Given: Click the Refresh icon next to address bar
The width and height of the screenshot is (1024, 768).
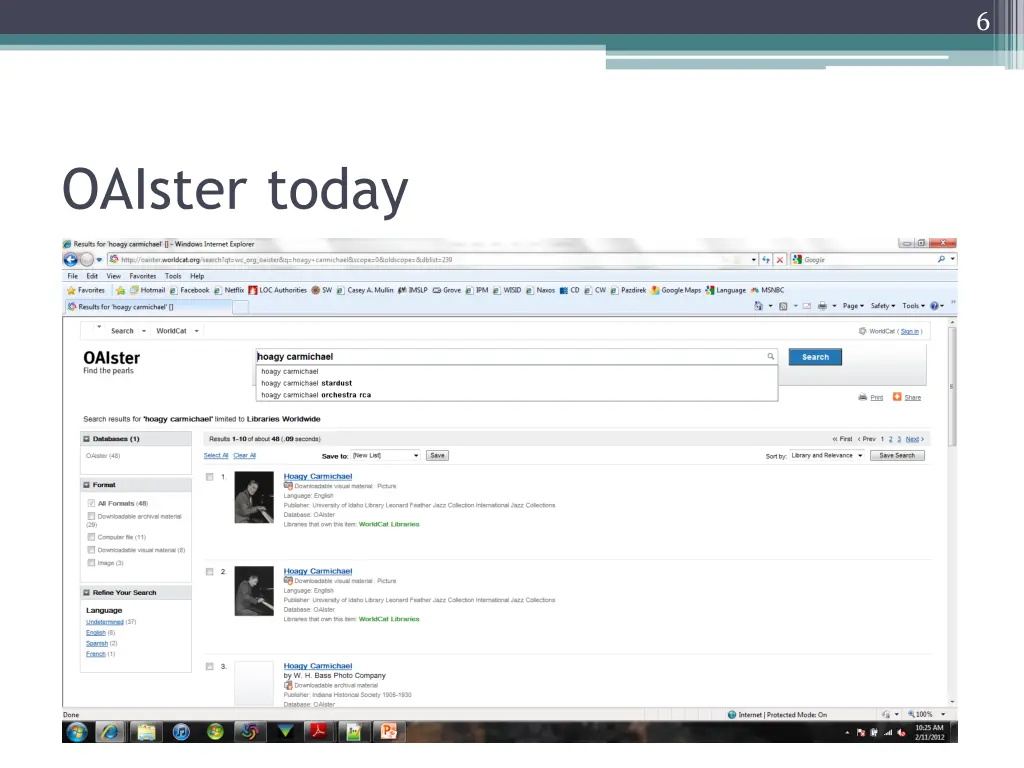Looking at the screenshot, I should [x=766, y=260].
